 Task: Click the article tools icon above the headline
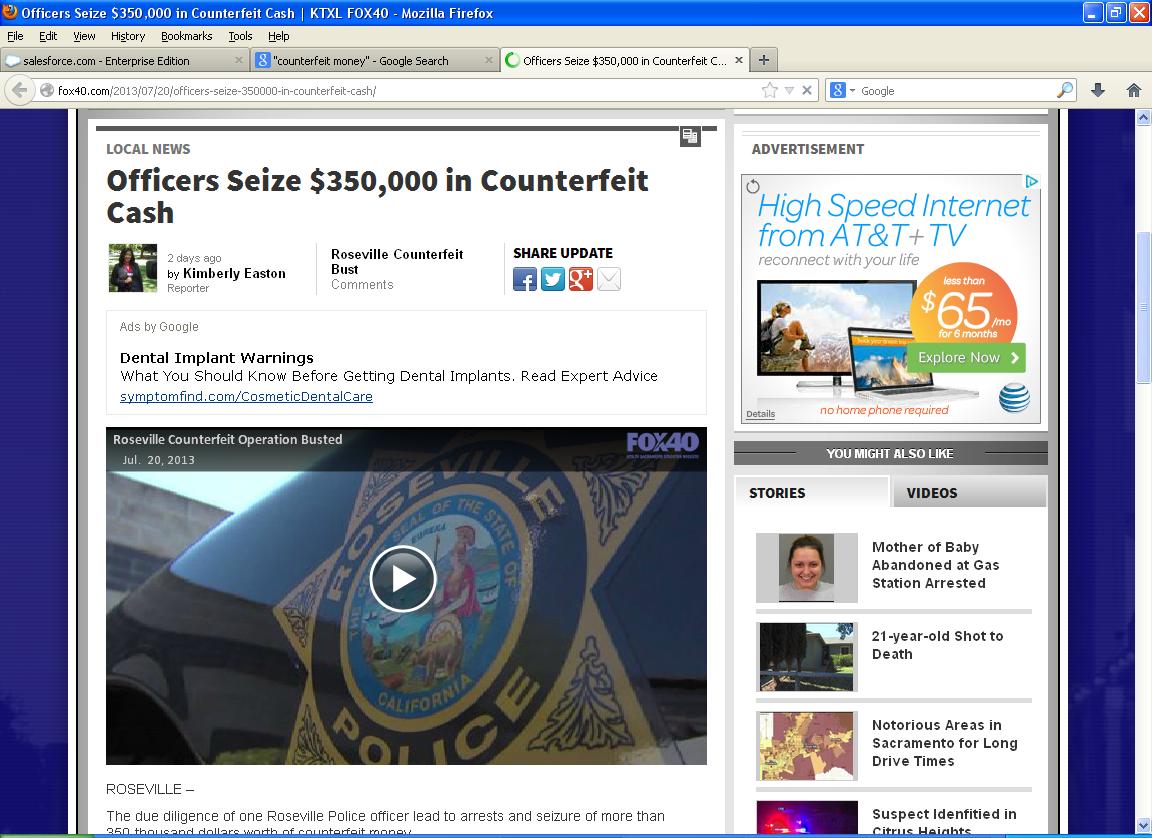pyautogui.click(x=690, y=136)
